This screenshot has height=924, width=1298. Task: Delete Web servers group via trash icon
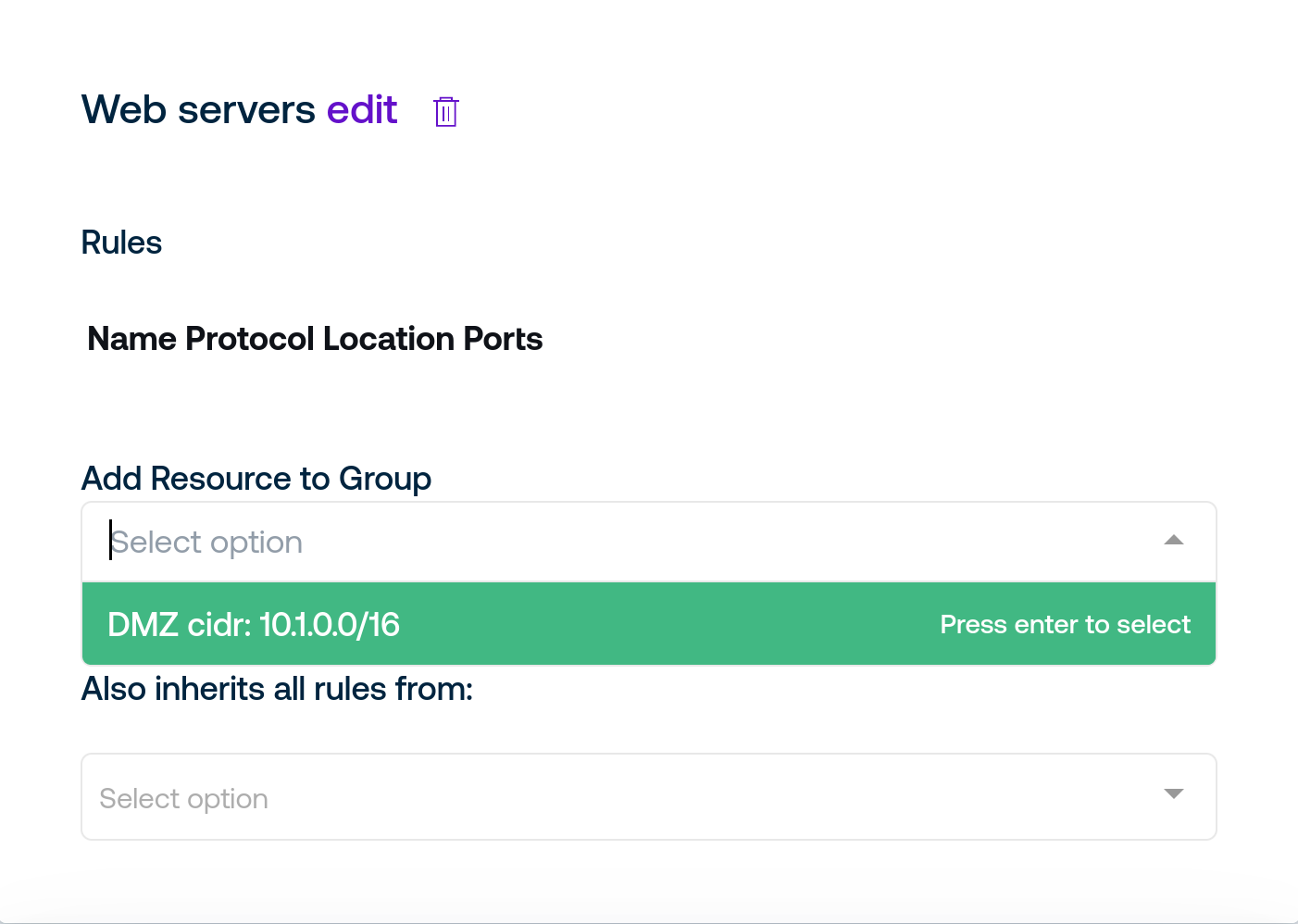click(x=446, y=112)
